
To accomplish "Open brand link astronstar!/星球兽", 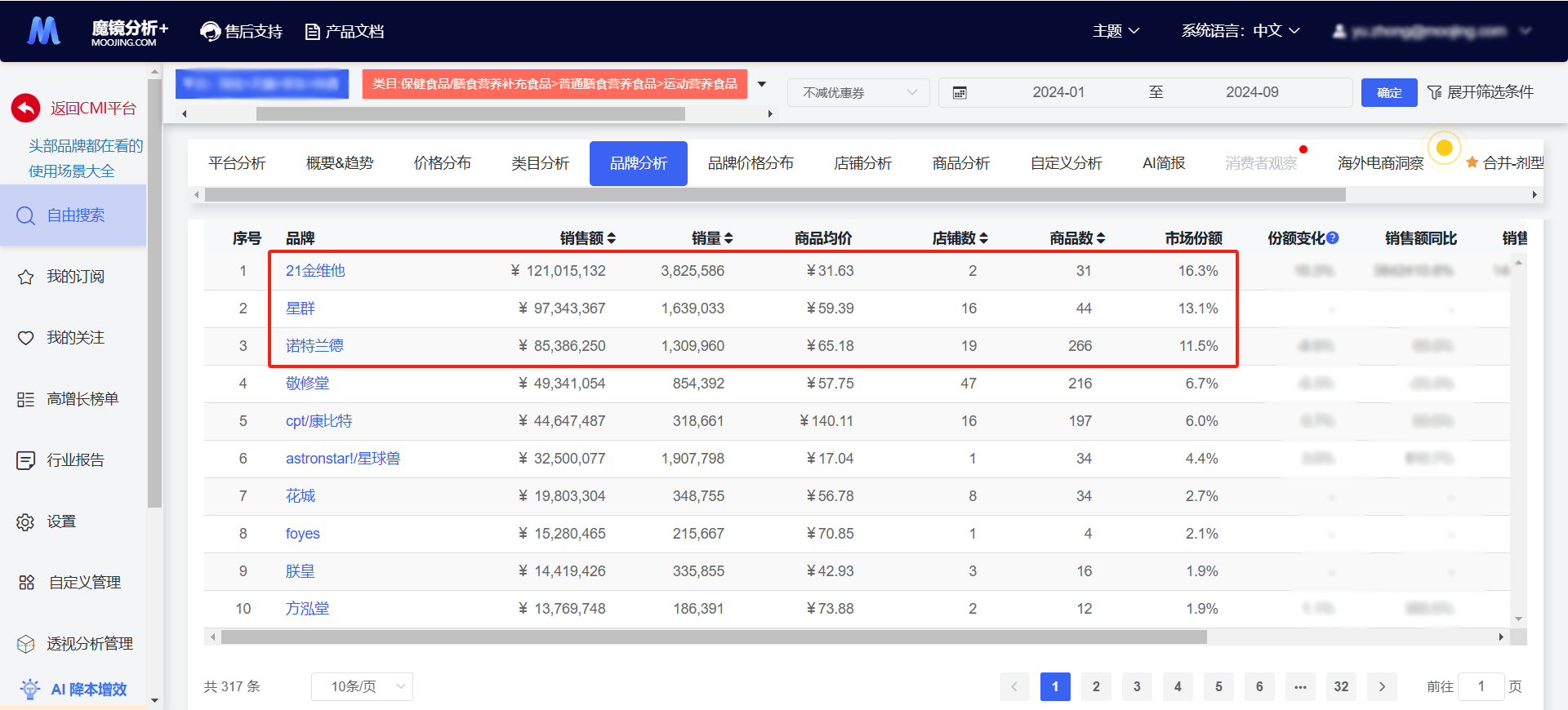I will coord(343,459).
